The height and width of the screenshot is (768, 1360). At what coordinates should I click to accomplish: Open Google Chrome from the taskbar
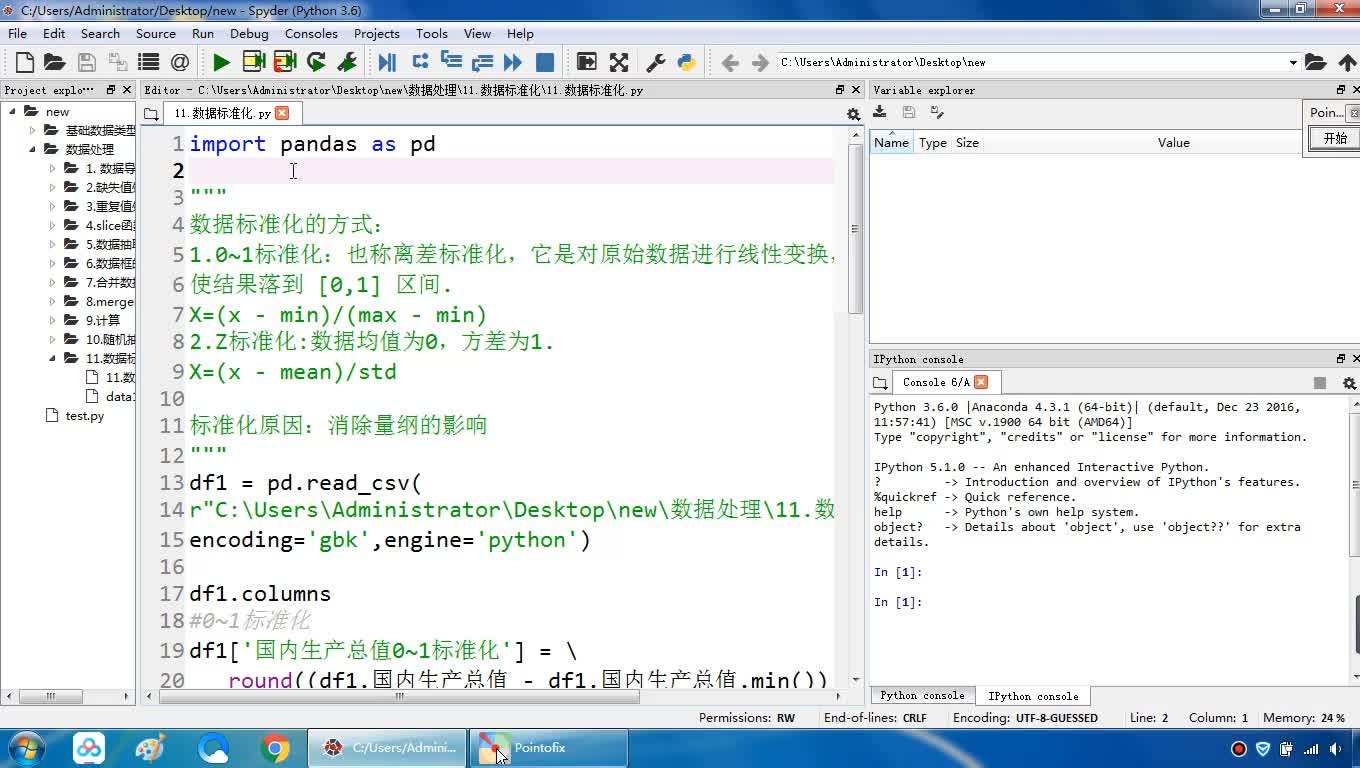275,748
